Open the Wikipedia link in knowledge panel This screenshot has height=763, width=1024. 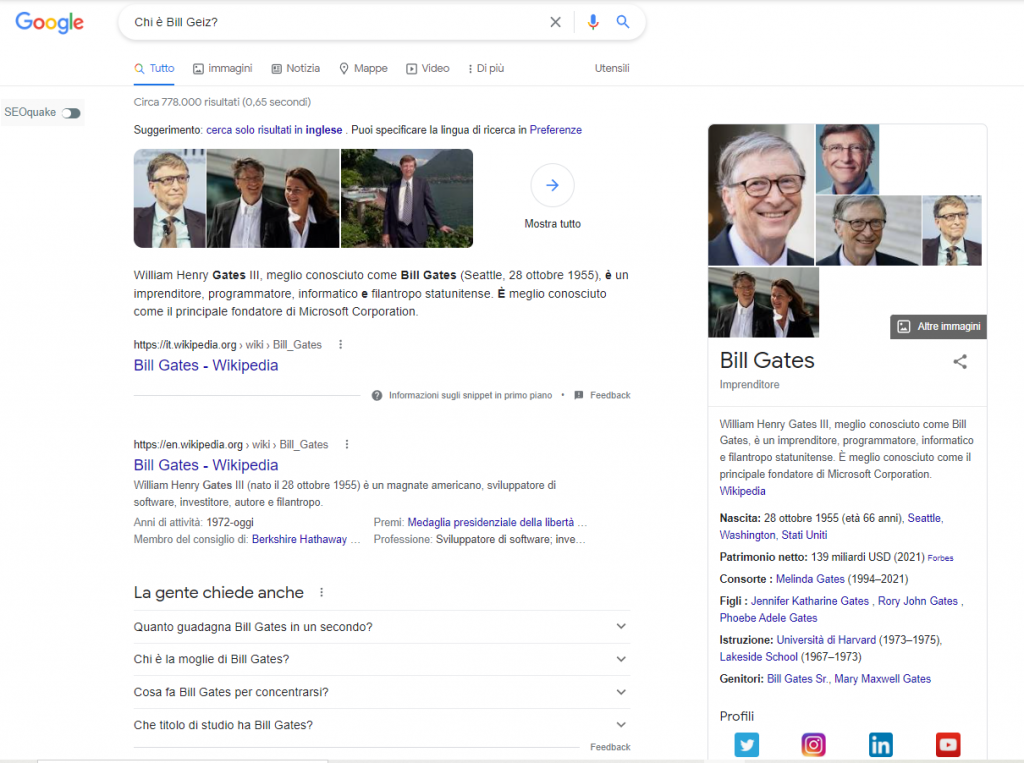point(743,491)
